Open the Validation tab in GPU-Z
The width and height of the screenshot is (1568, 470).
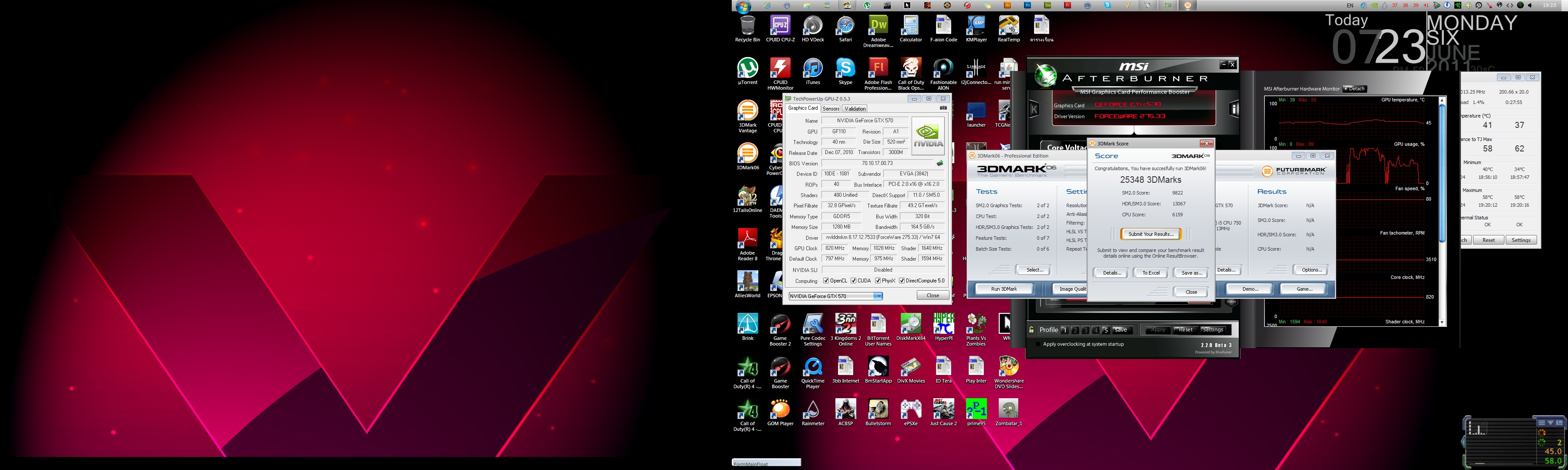click(855, 109)
